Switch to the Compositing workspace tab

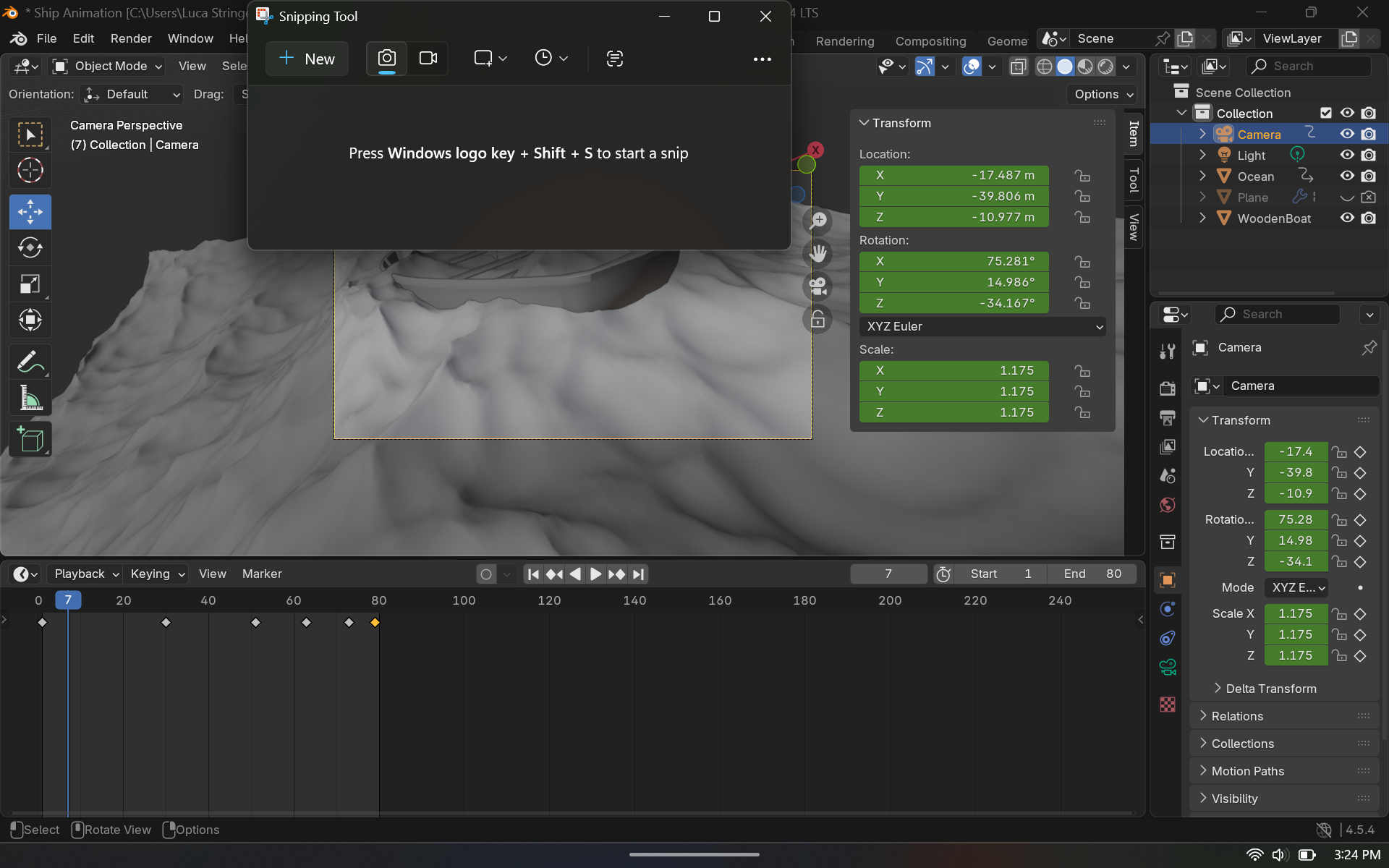tap(930, 41)
